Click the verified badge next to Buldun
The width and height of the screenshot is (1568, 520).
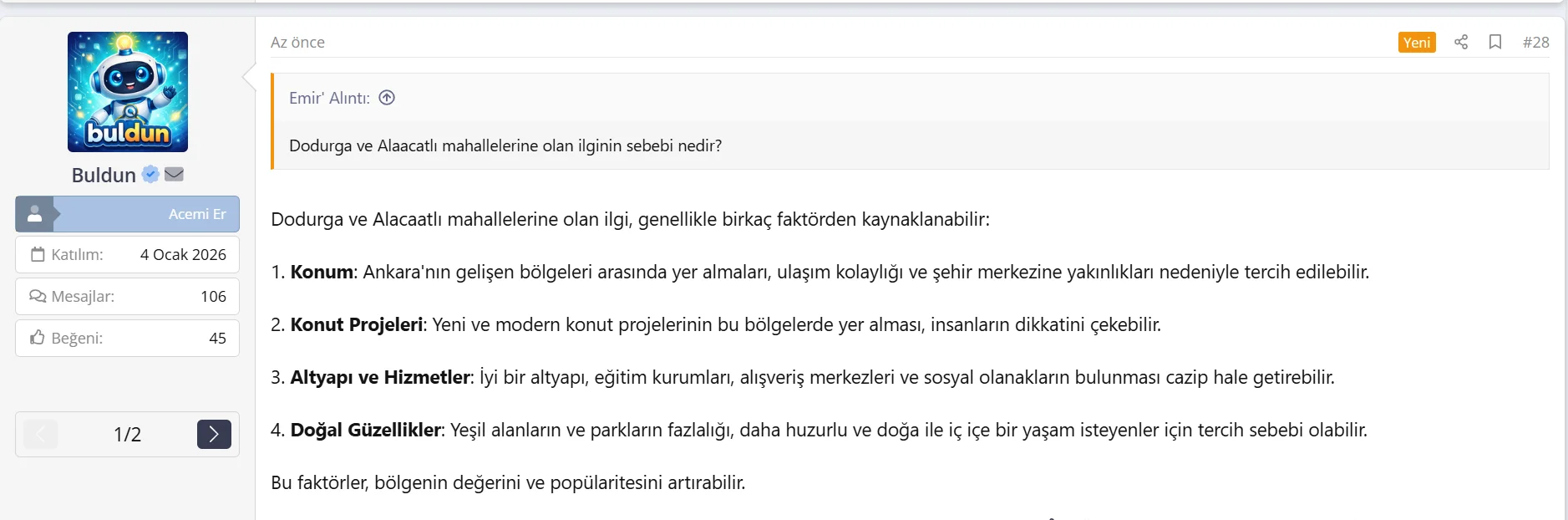pos(150,174)
